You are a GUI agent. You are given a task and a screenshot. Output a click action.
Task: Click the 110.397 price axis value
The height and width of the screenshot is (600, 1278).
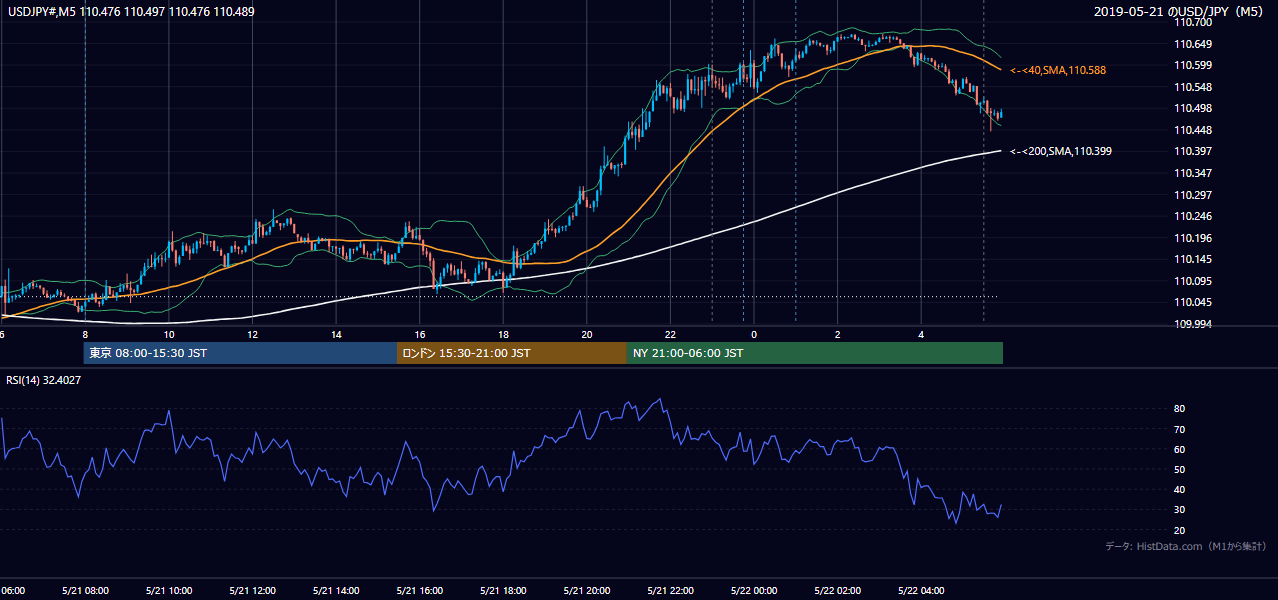(x=1194, y=151)
